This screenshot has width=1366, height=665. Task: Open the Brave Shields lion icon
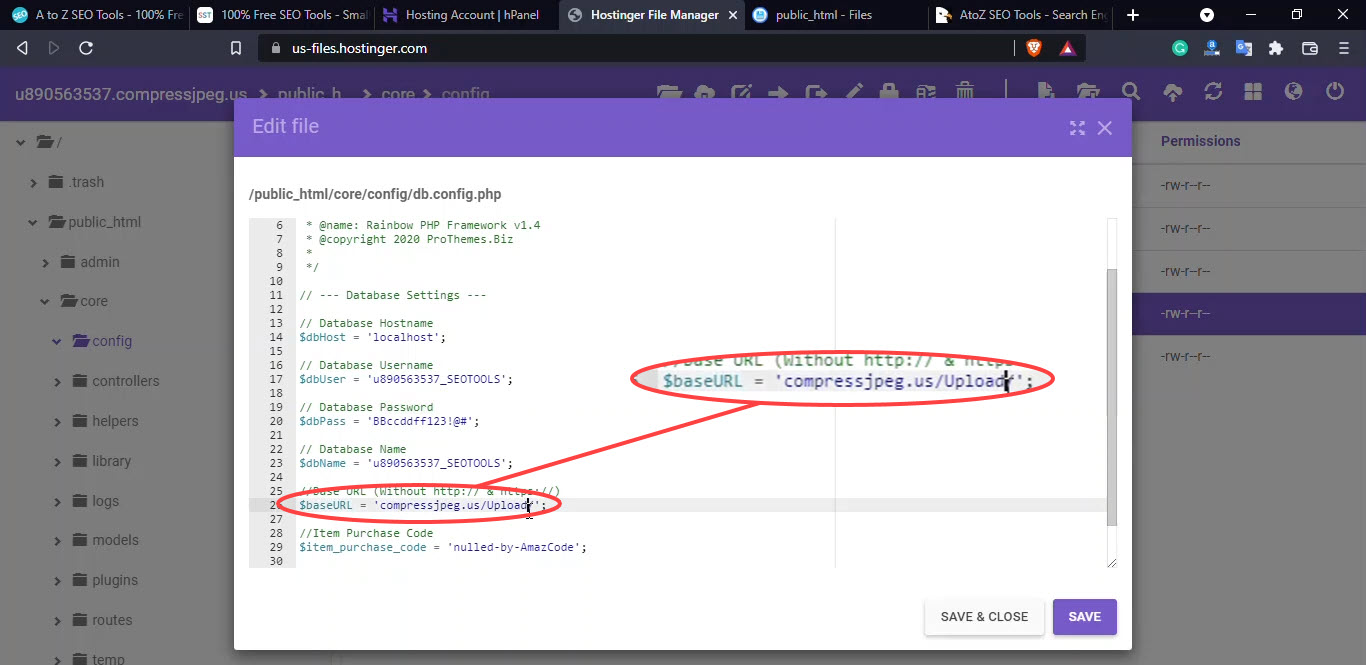coord(1033,48)
